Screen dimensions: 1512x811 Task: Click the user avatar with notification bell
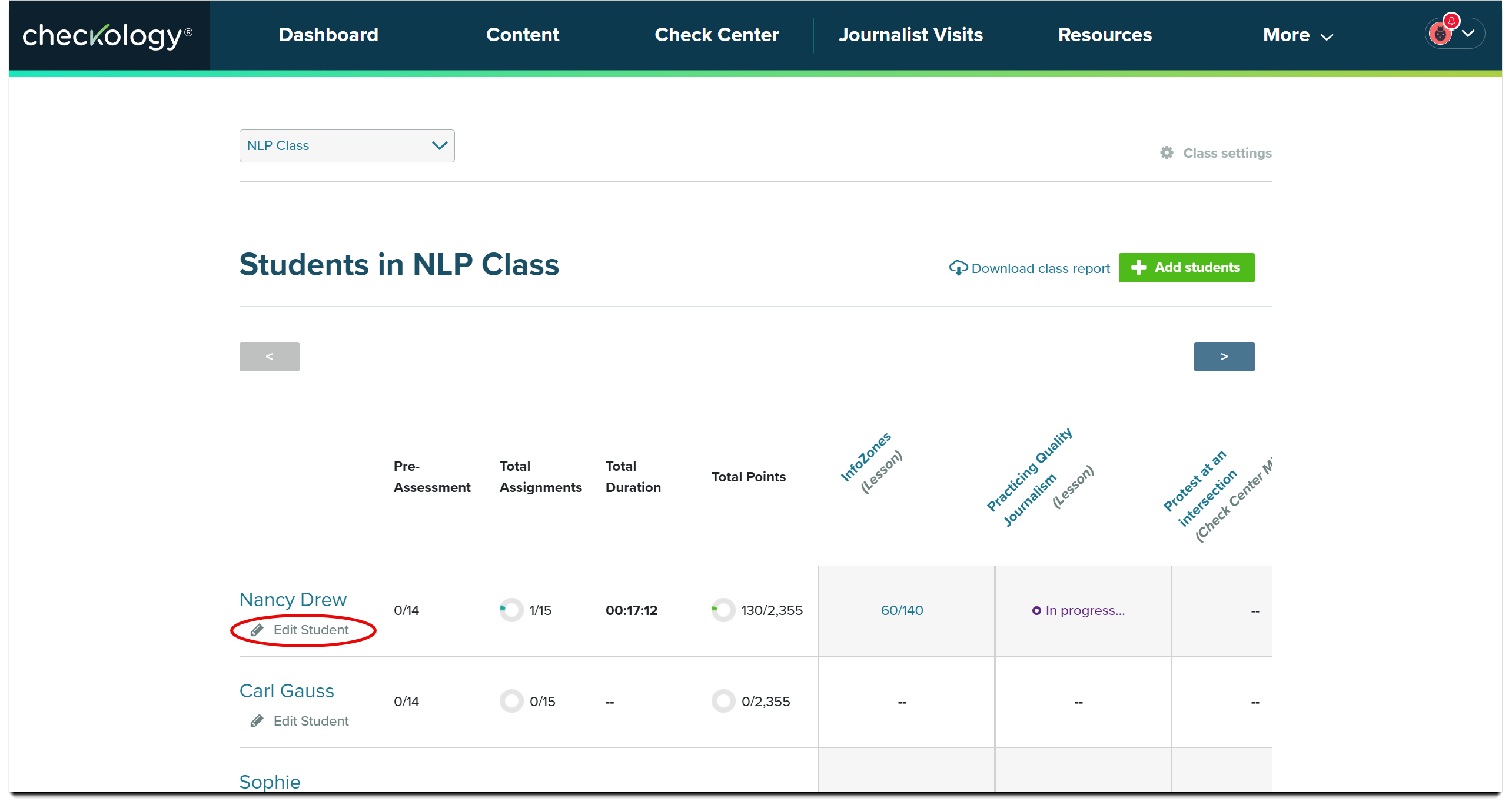1441,34
